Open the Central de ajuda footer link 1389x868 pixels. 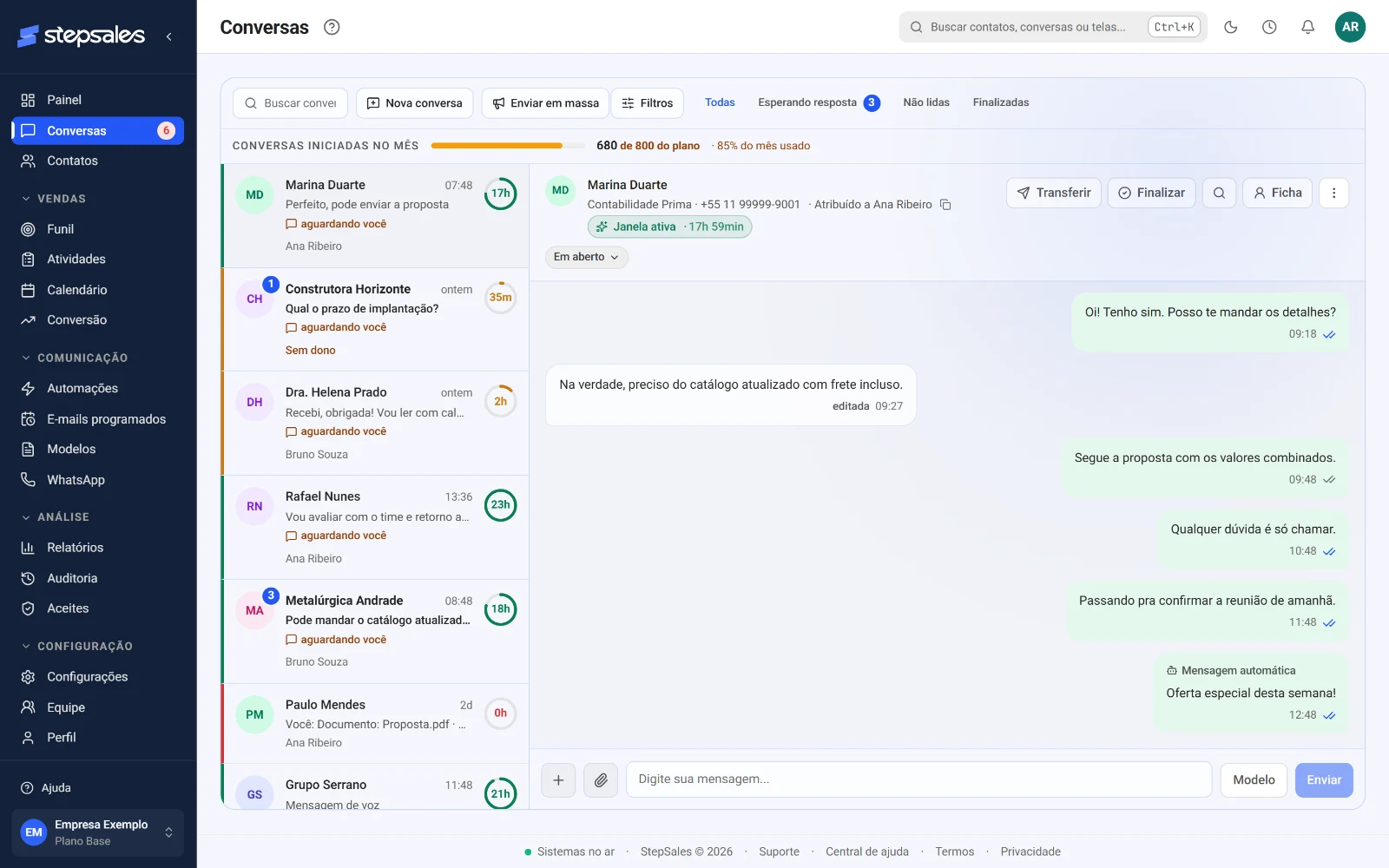point(867,852)
